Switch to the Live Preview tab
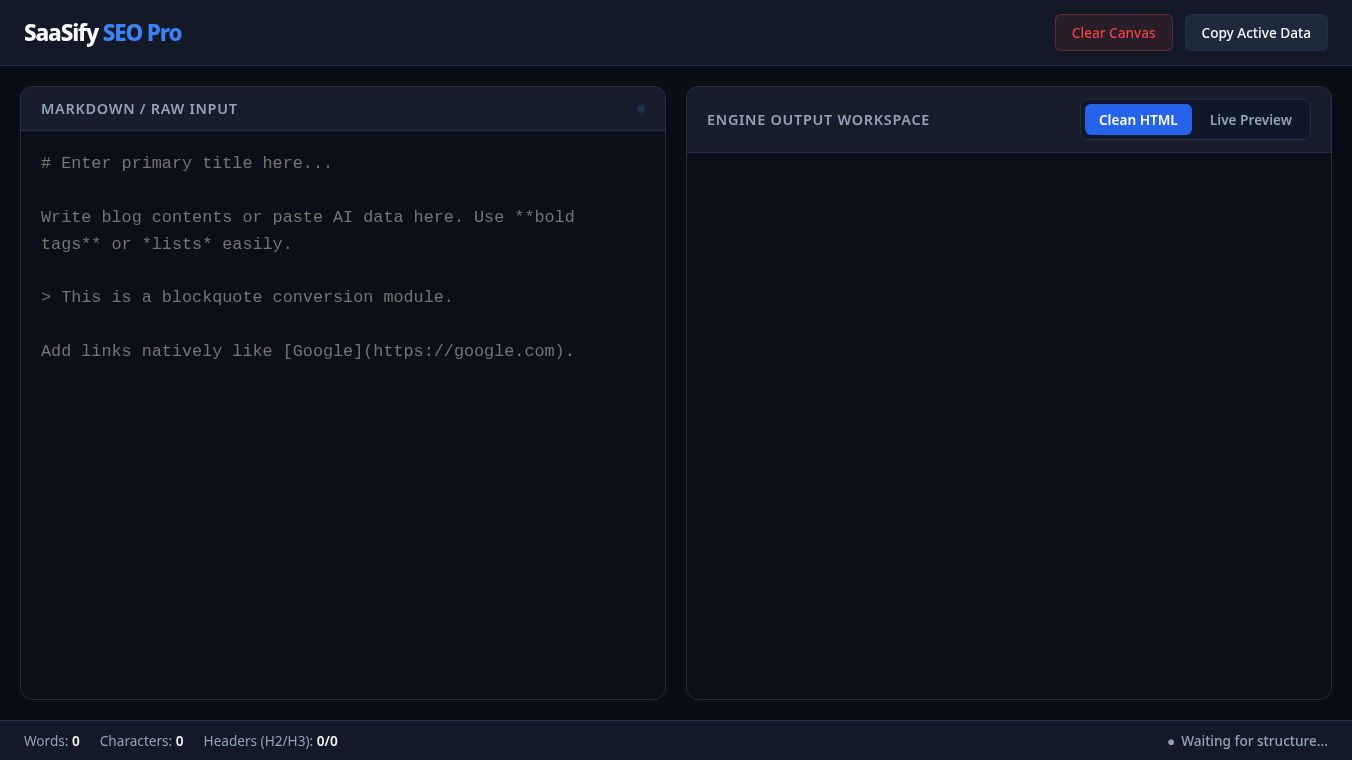 point(1250,120)
